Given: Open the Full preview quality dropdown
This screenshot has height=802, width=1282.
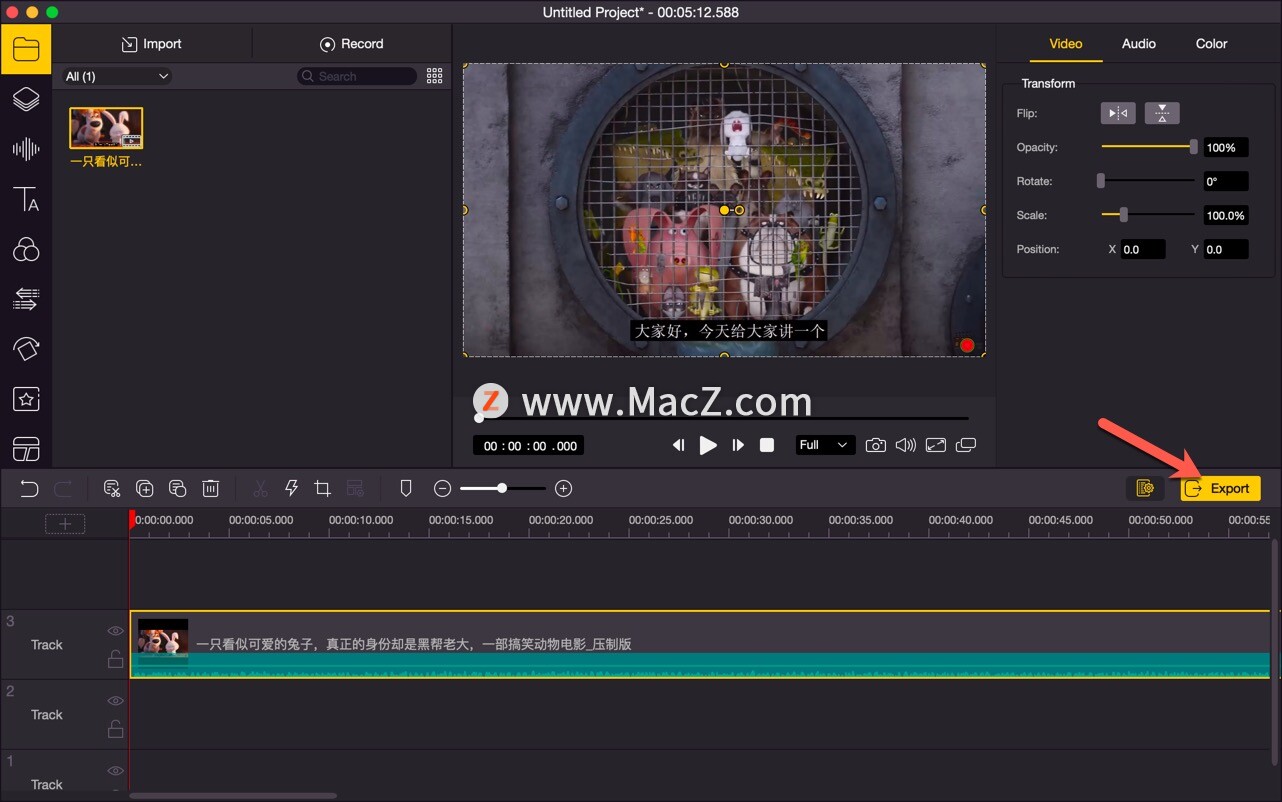Looking at the screenshot, I should pyautogui.click(x=825, y=445).
